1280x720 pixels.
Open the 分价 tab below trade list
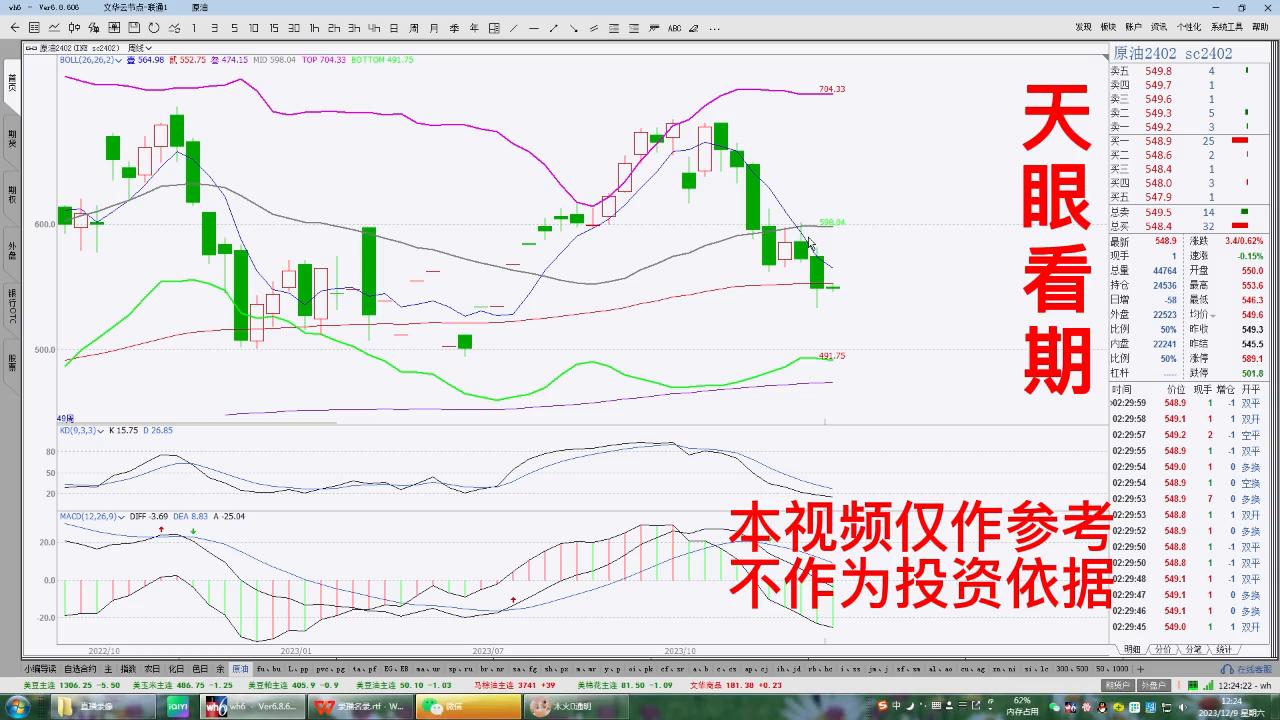(1162, 649)
